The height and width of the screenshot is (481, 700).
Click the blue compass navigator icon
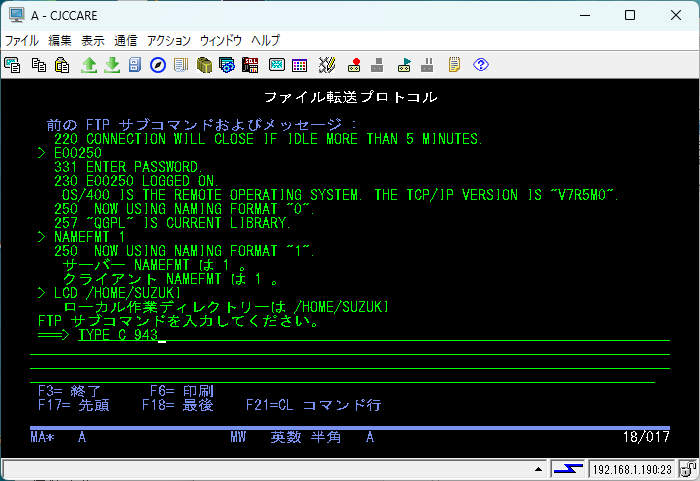pyautogui.click(x=158, y=65)
